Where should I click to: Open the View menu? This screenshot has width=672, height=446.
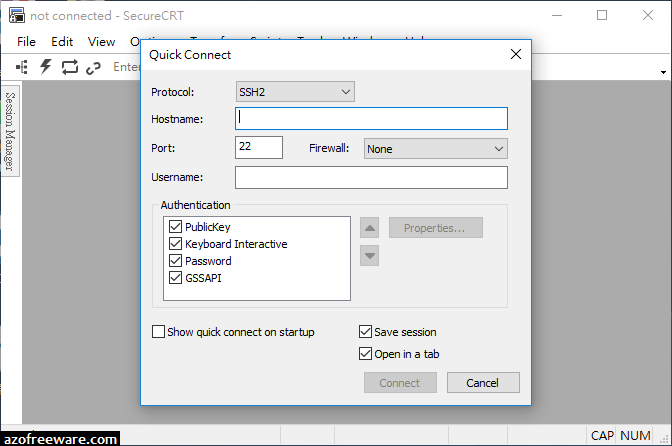[x=102, y=42]
